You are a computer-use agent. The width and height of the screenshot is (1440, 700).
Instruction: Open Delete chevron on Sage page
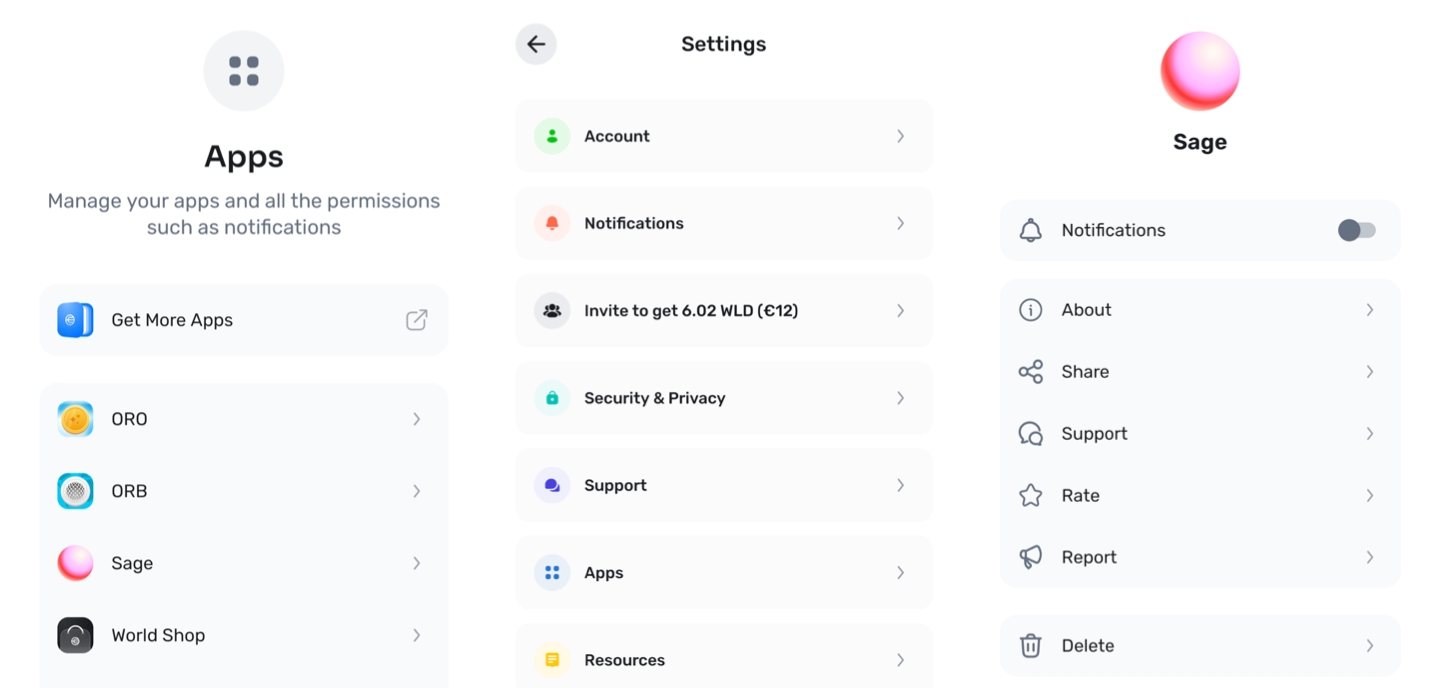pyautogui.click(x=1370, y=646)
